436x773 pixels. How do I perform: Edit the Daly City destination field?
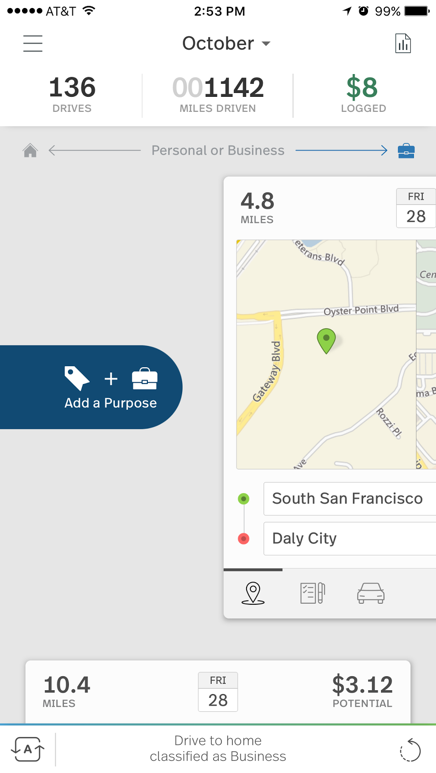(350, 539)
